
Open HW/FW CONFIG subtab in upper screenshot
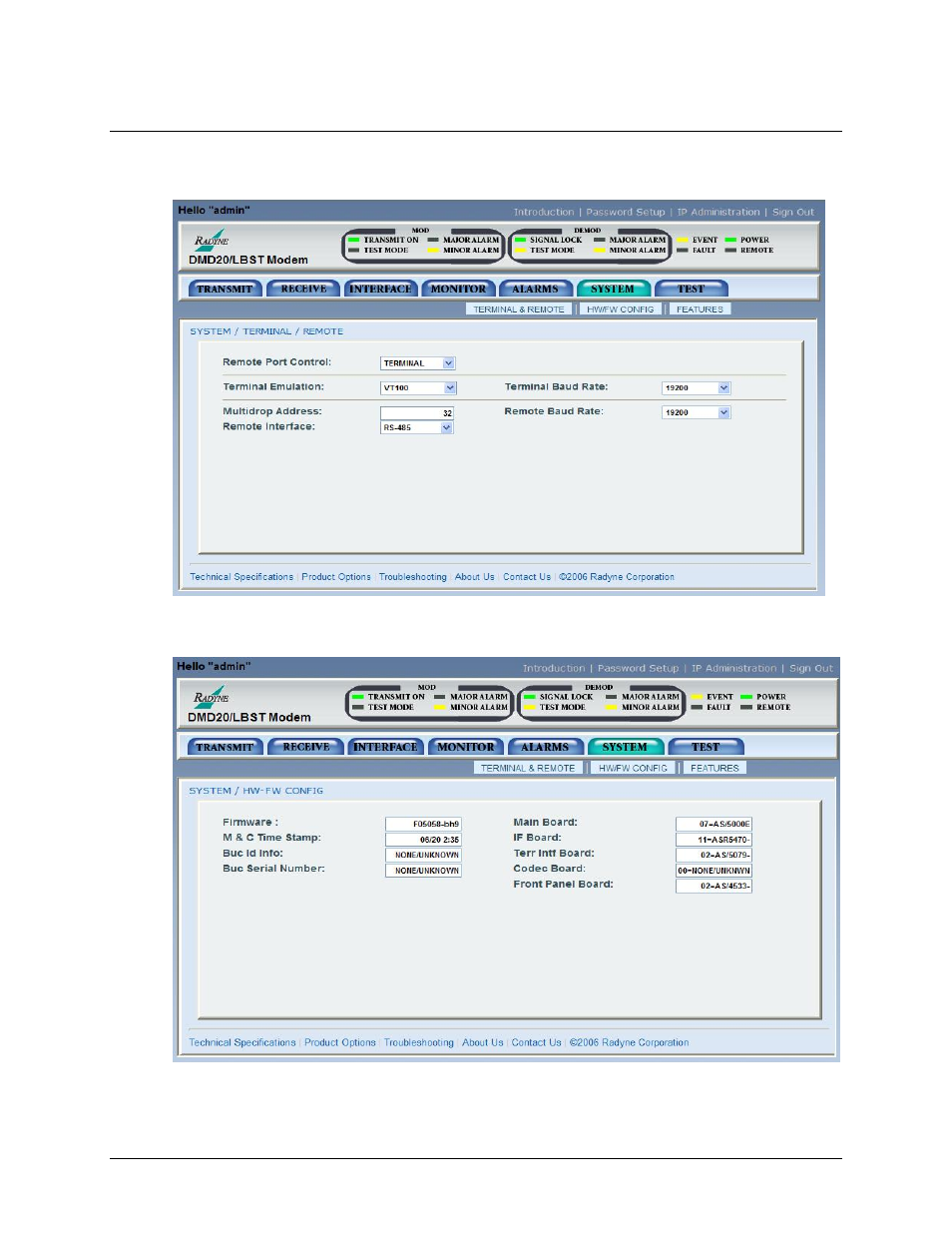click(621, 309)
